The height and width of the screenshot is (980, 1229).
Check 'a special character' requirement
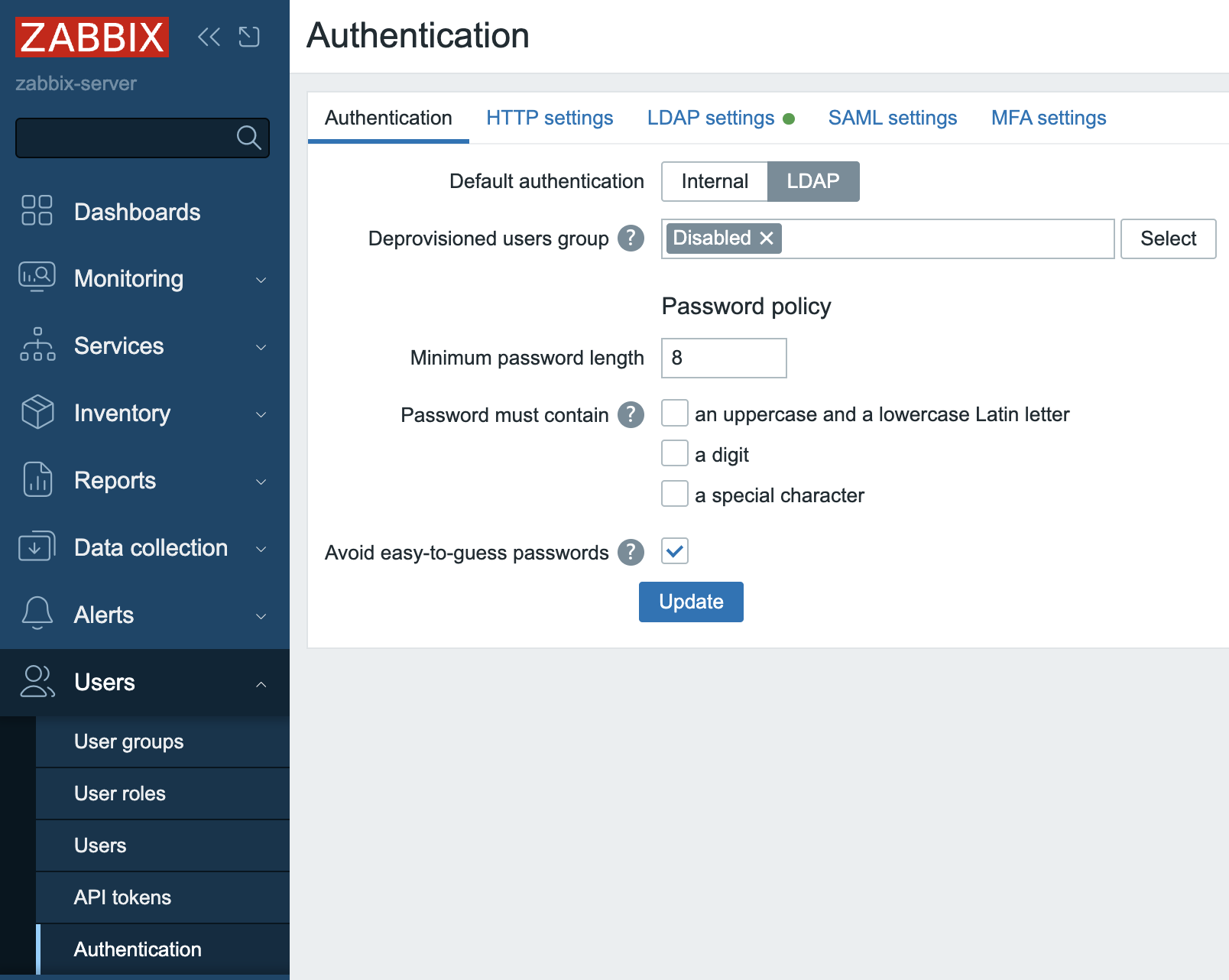673,494
